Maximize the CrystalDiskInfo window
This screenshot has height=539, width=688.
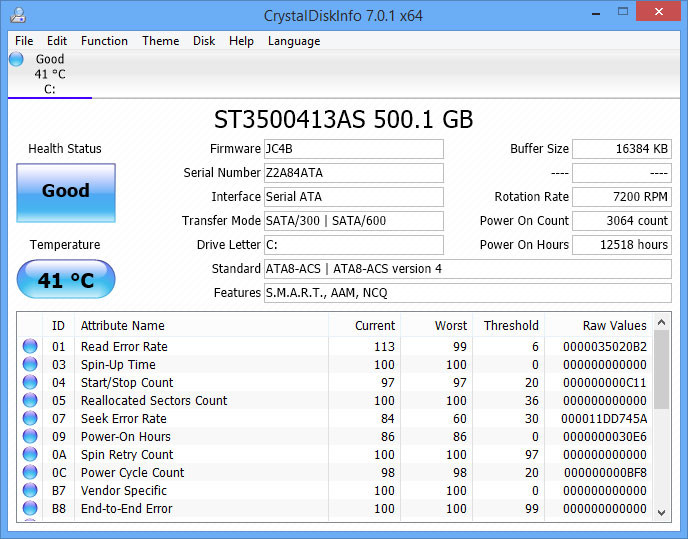[623, 11]
